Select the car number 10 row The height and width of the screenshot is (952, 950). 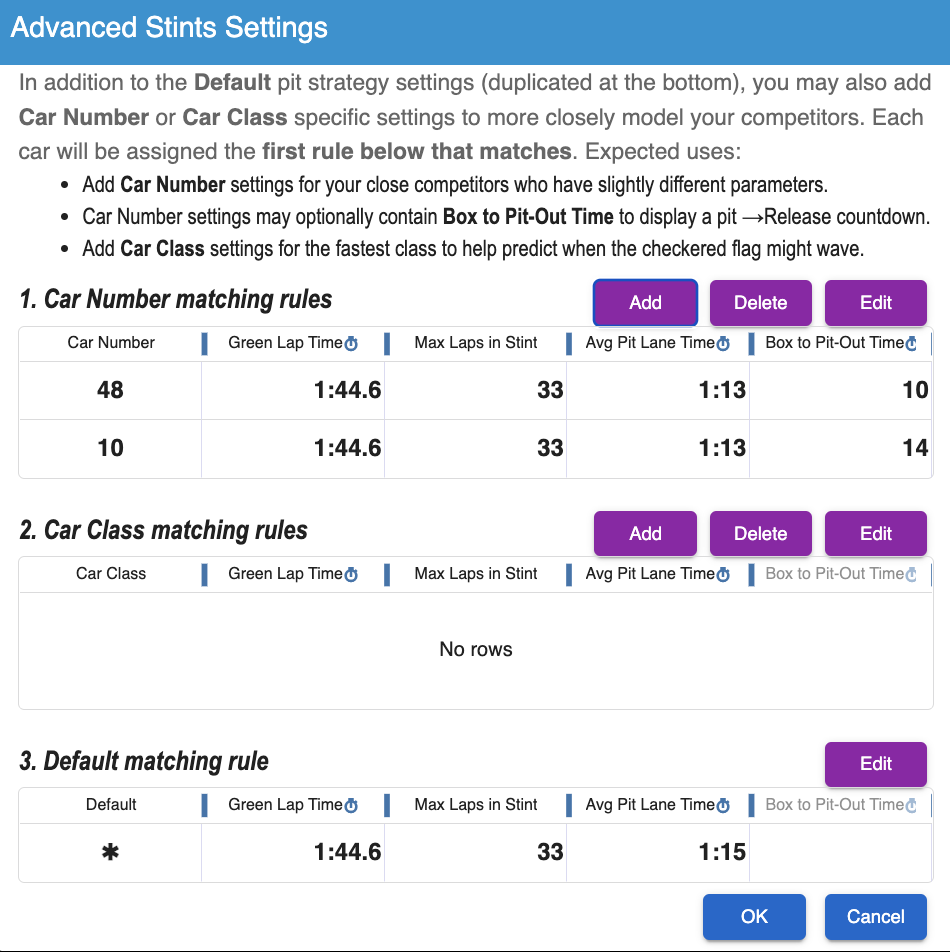pos(110,448)
